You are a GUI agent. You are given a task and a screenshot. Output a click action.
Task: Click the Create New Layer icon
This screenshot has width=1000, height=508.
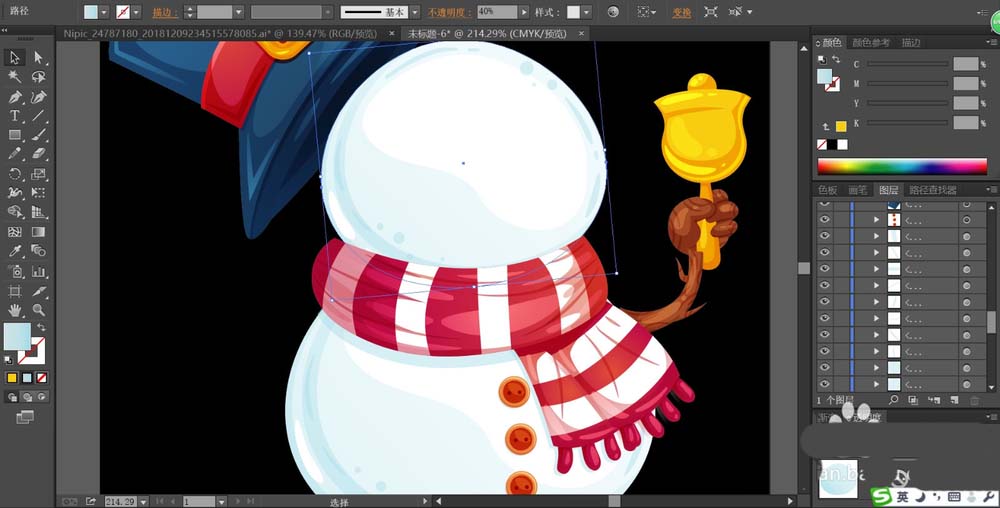point(954,400)
